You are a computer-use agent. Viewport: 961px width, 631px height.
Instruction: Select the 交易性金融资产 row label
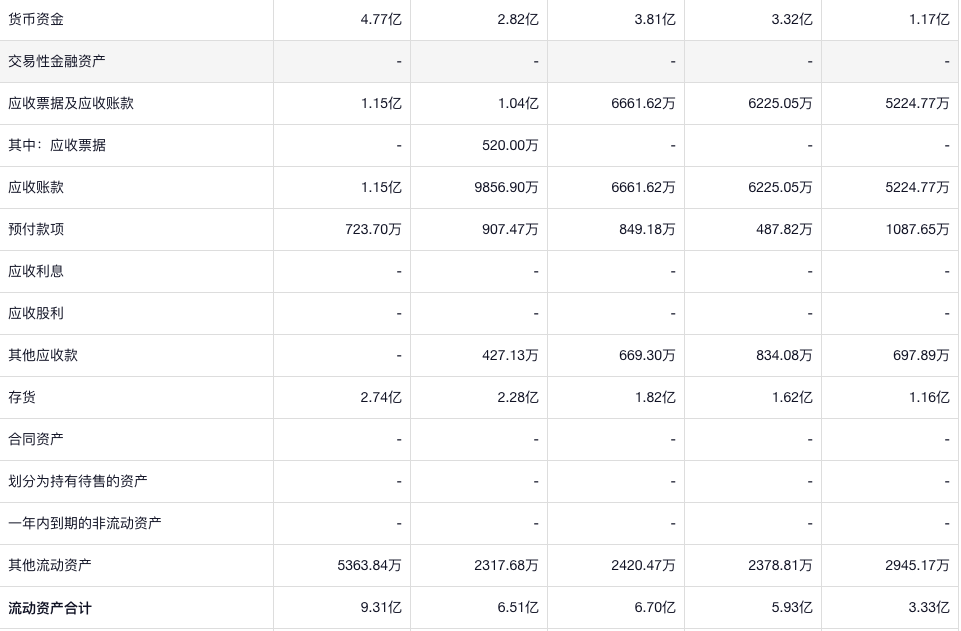(57, 61)
